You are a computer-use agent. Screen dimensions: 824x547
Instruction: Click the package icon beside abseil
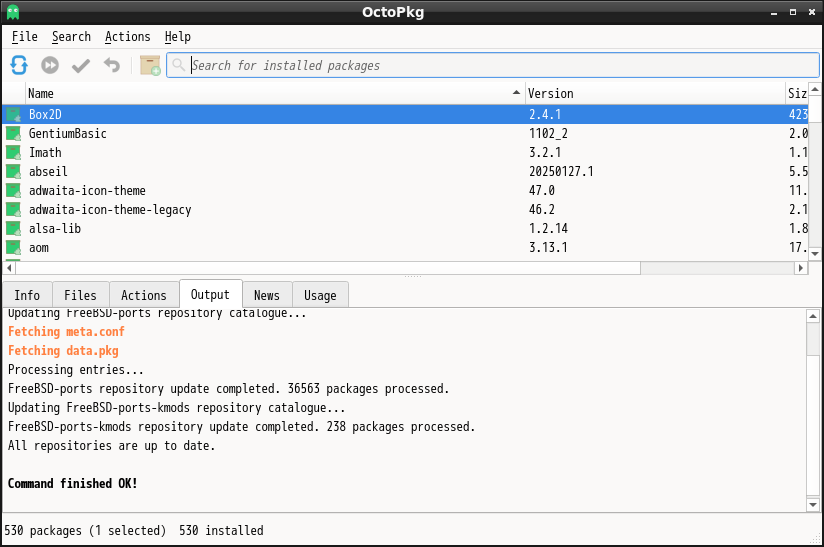13,171
